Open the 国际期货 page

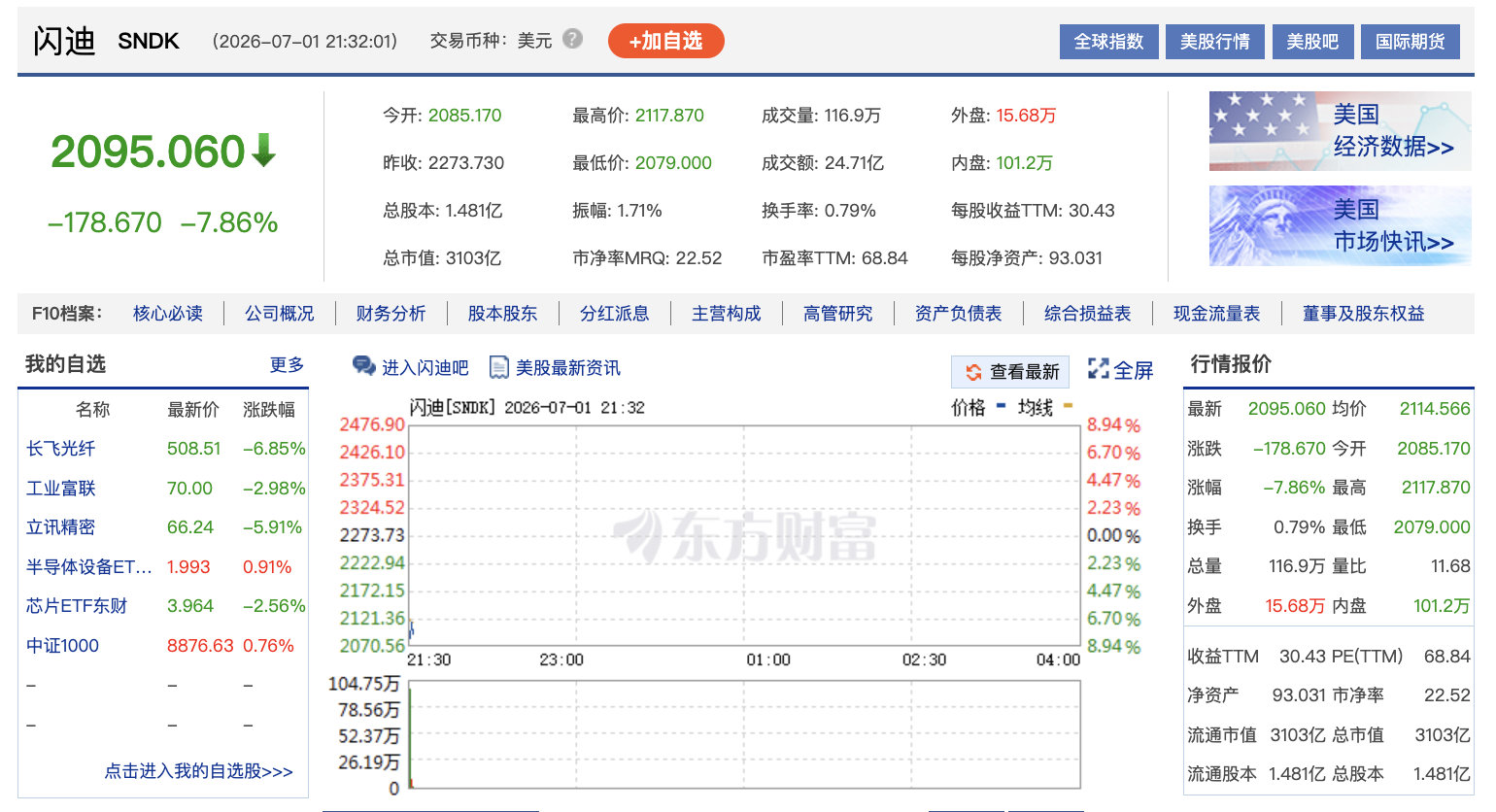1410,42
